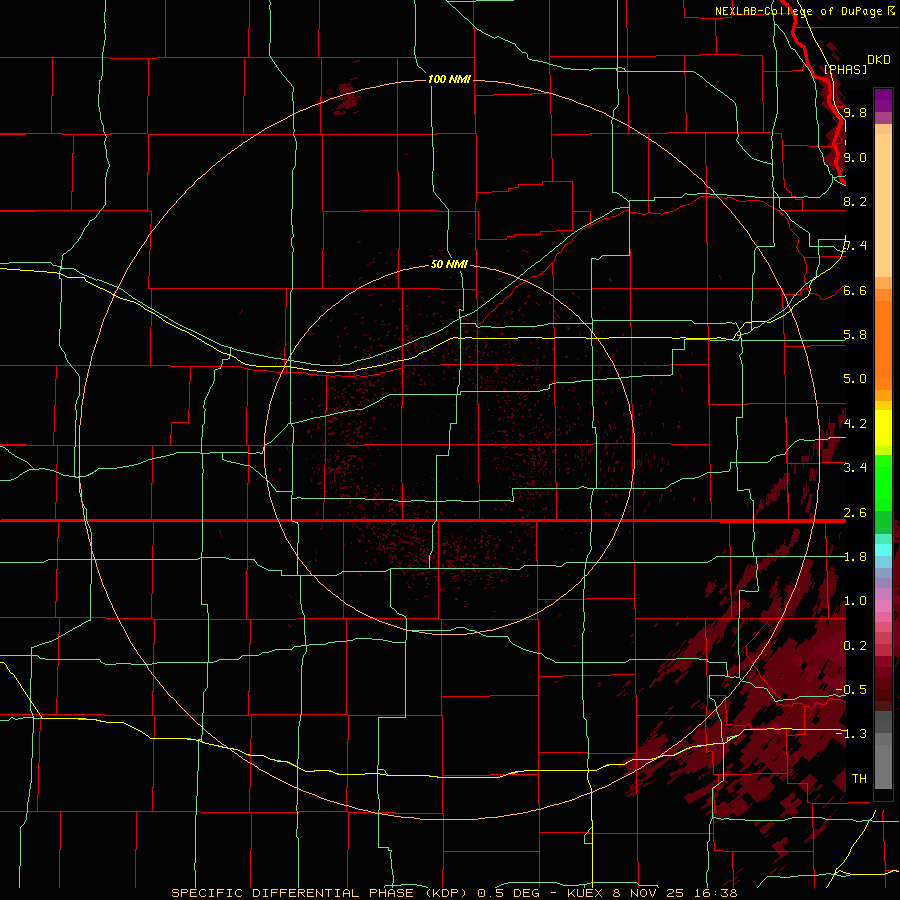Click the 1.0 scale value
This screenshot has width=900, height=900.
coord(855,601)
